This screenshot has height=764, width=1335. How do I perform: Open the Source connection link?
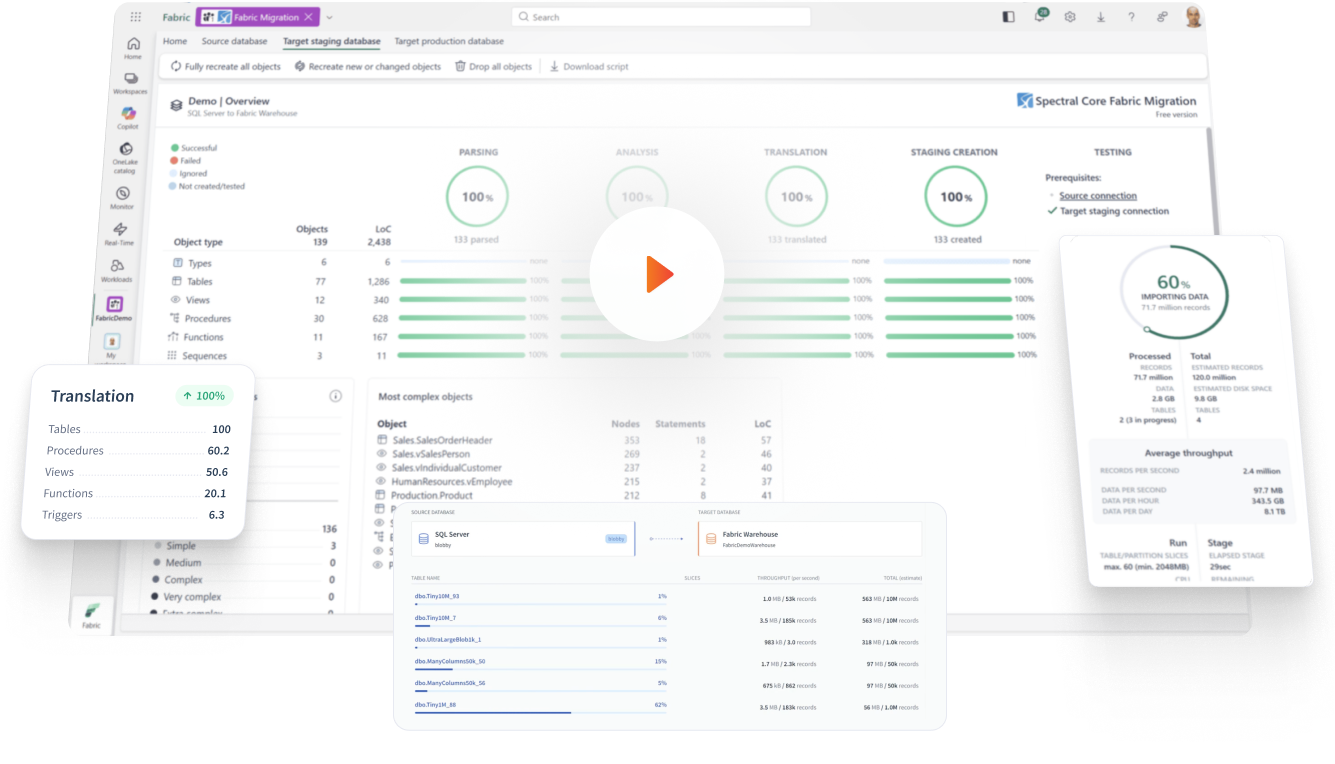tap(1097, 196)
